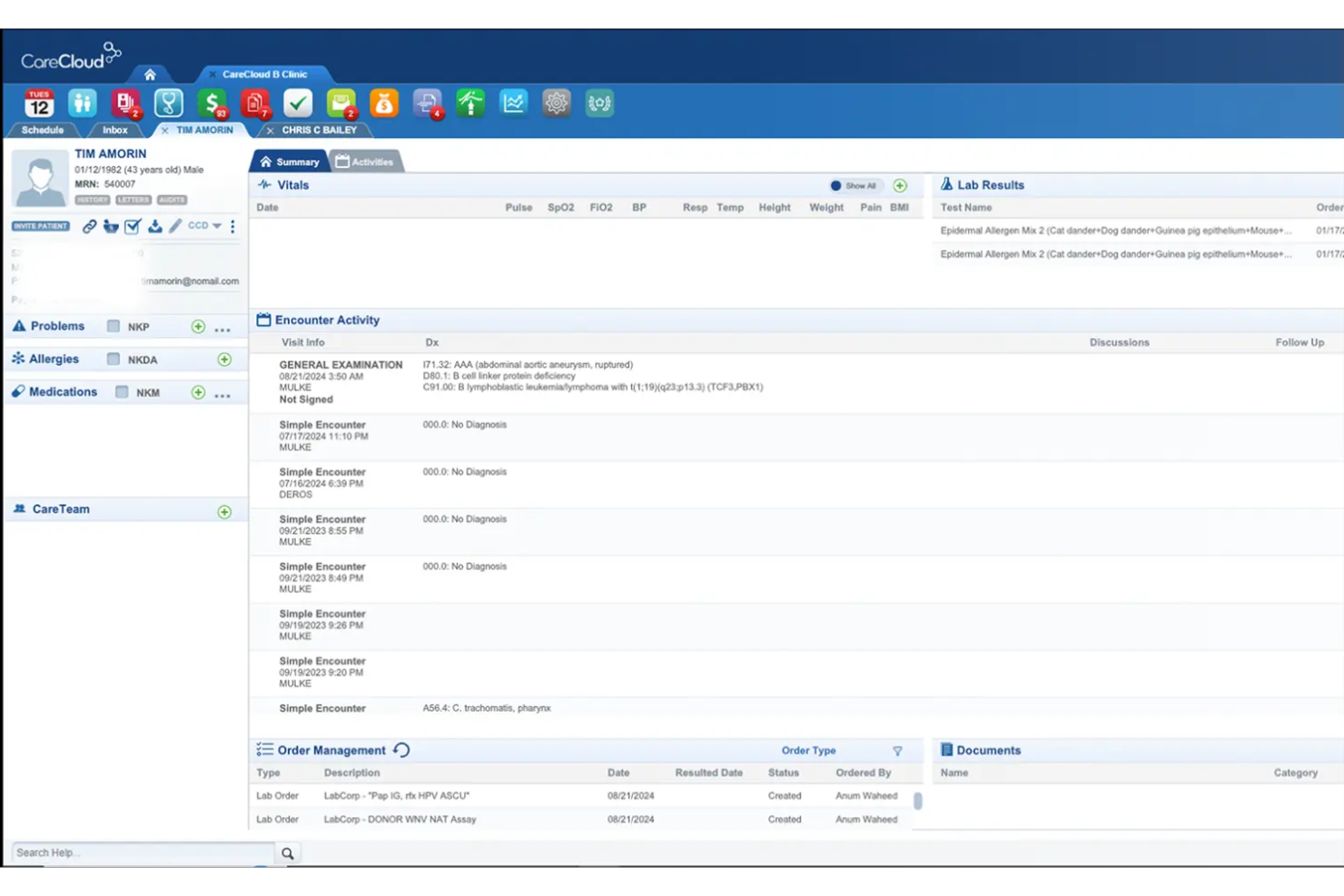This screenshot has height=896, width=1344.
Task: Click the Search Help input field
Action: pyautogui.click(x=143, y=853)
